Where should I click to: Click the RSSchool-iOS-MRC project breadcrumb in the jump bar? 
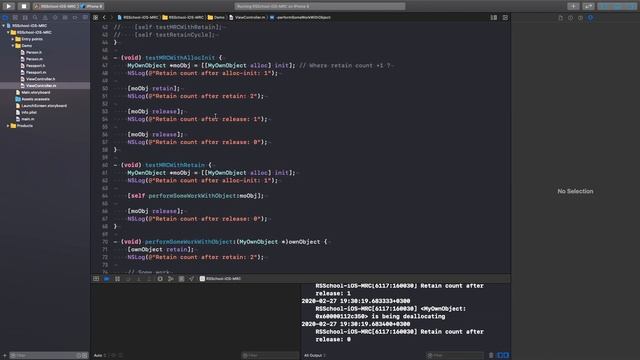point(138,18)
